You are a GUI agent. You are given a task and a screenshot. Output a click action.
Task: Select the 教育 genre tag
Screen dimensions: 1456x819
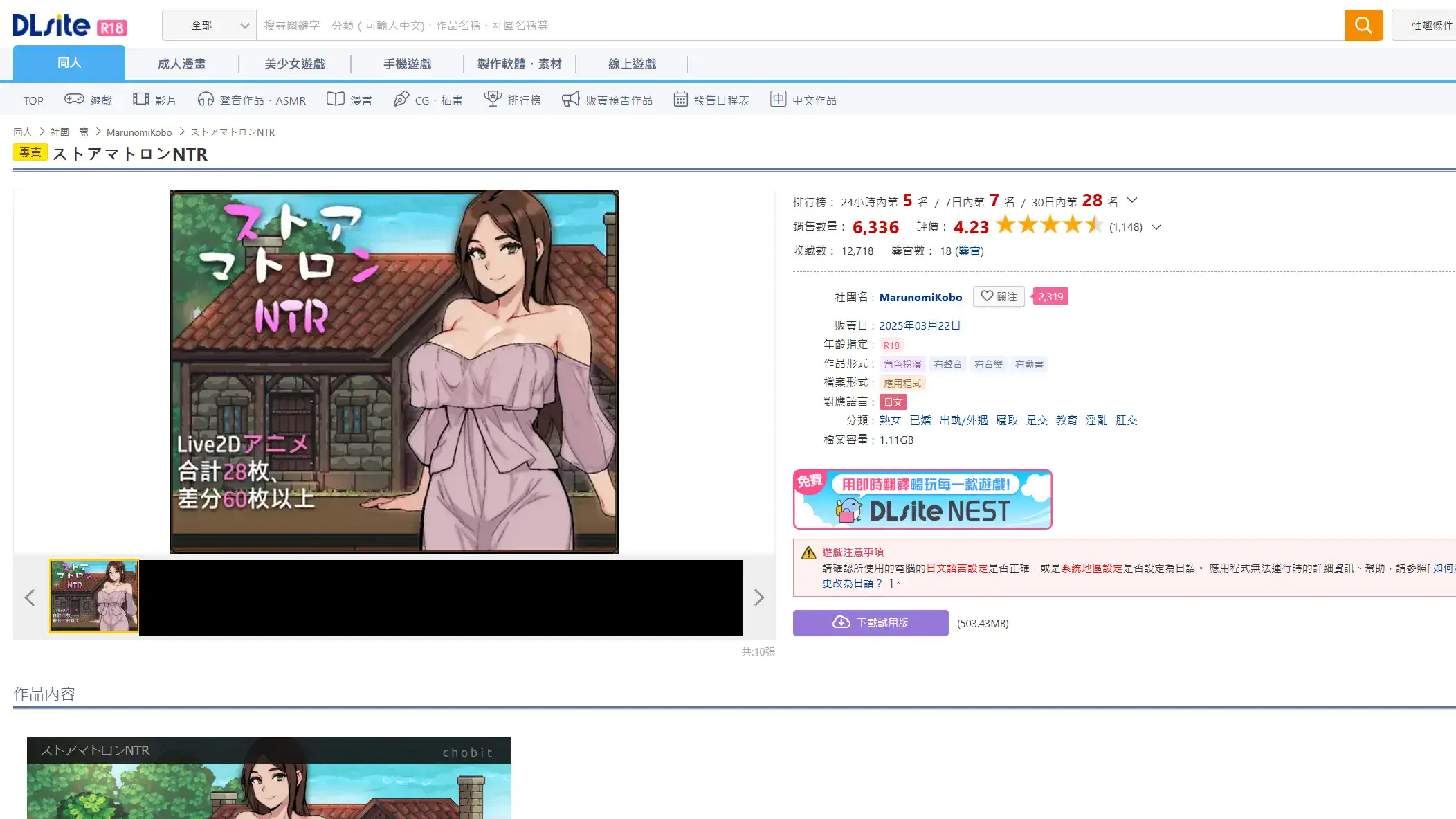point(1066,420)
